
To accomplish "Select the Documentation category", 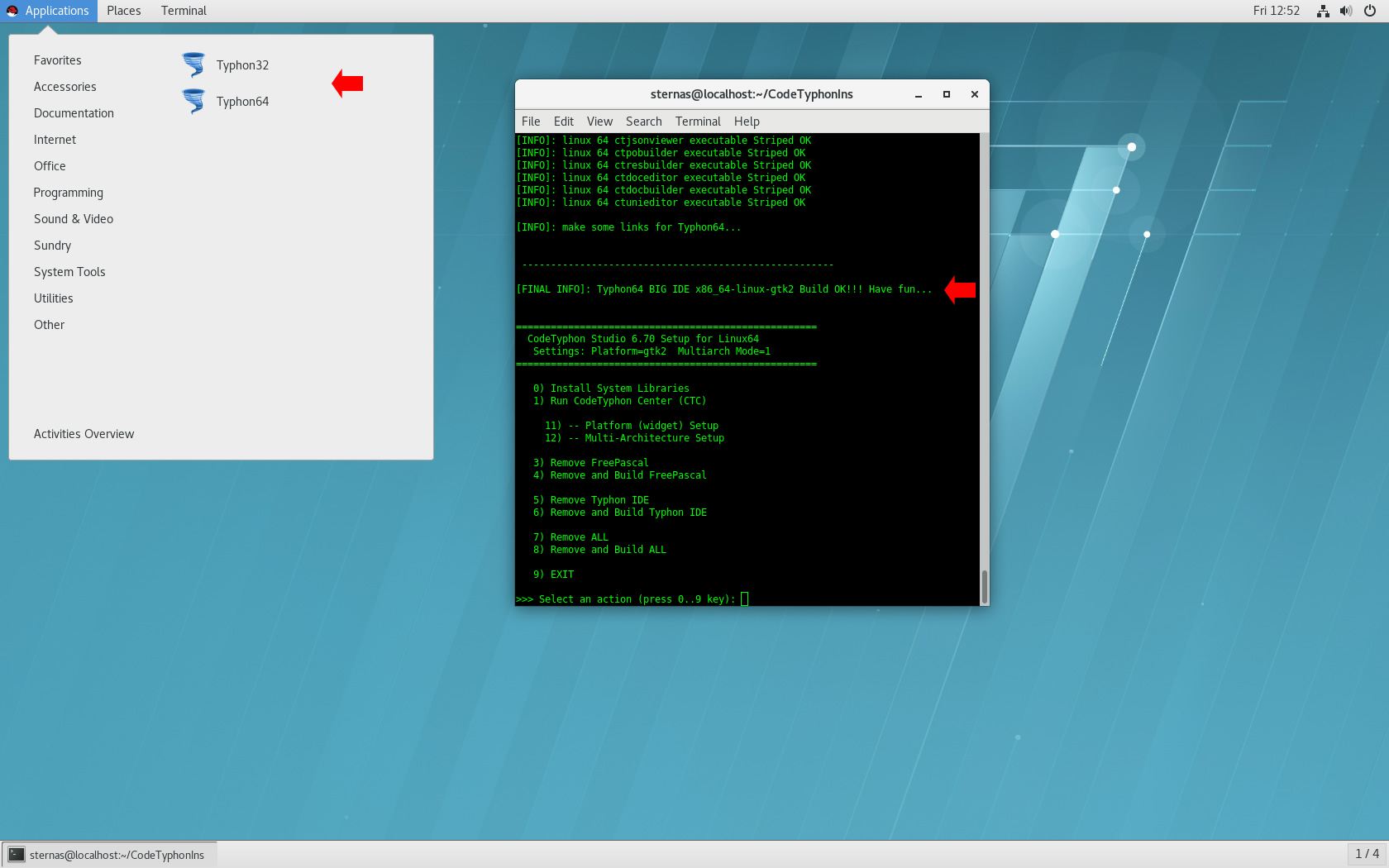I will coord(74,113).
